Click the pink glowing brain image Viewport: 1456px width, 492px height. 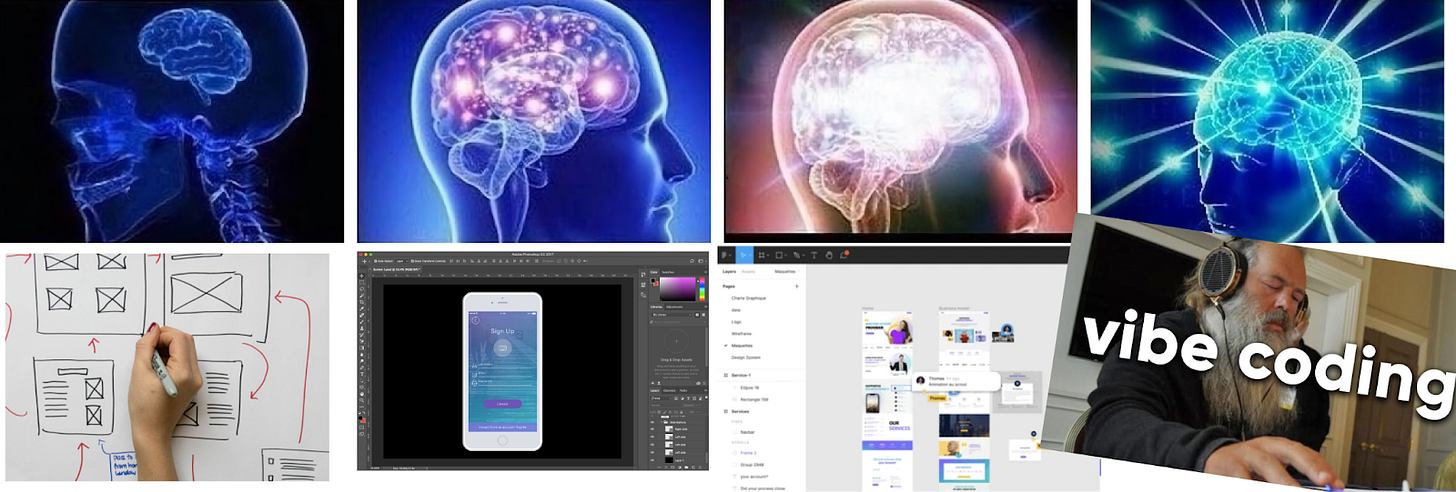coord(534,121)
